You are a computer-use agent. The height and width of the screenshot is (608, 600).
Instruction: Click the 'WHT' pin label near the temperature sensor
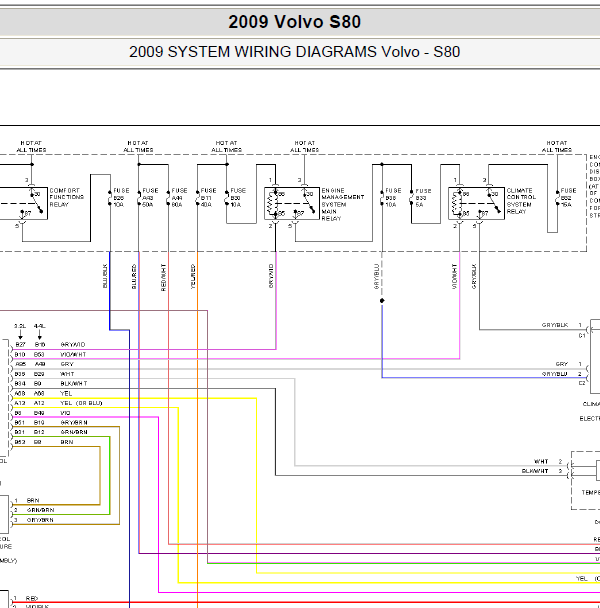pos(541,461)
